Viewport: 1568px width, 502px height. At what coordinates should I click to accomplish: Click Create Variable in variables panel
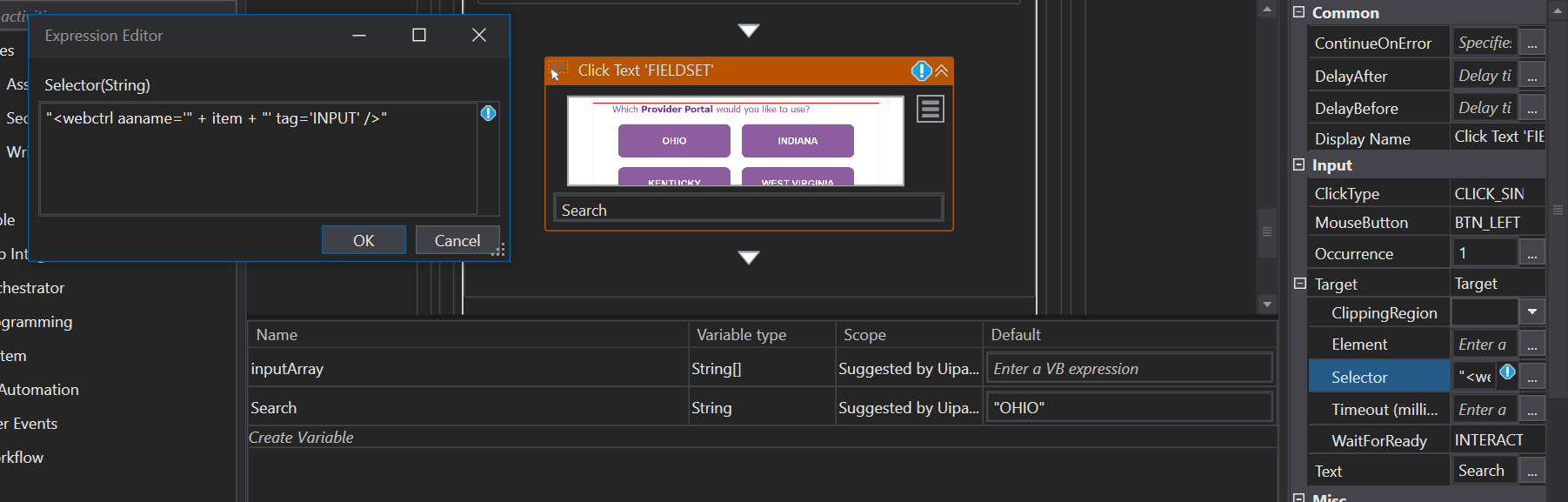(301, 438)
